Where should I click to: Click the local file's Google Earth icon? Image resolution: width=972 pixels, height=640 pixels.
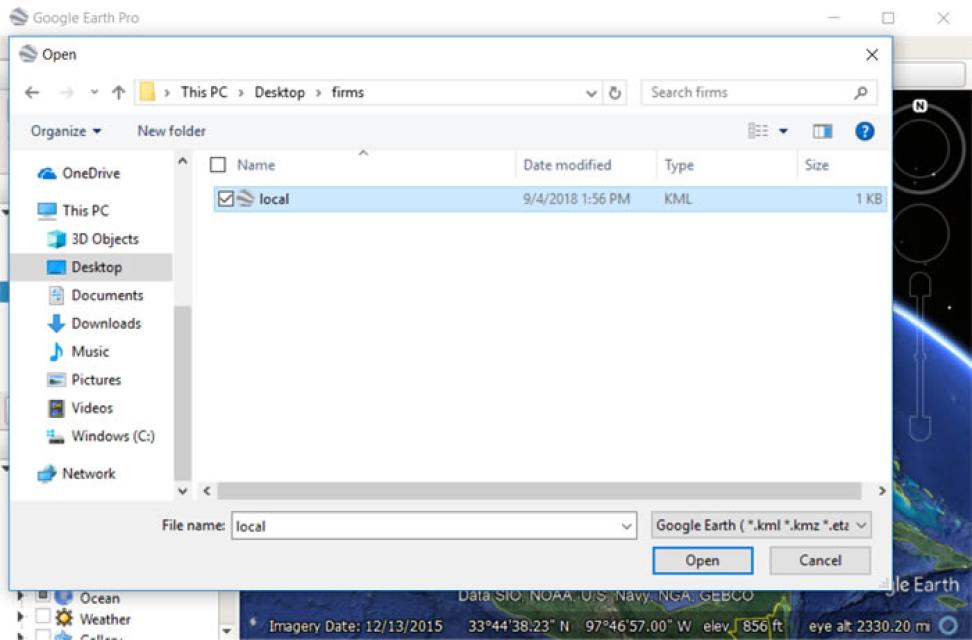click(246, 198)
